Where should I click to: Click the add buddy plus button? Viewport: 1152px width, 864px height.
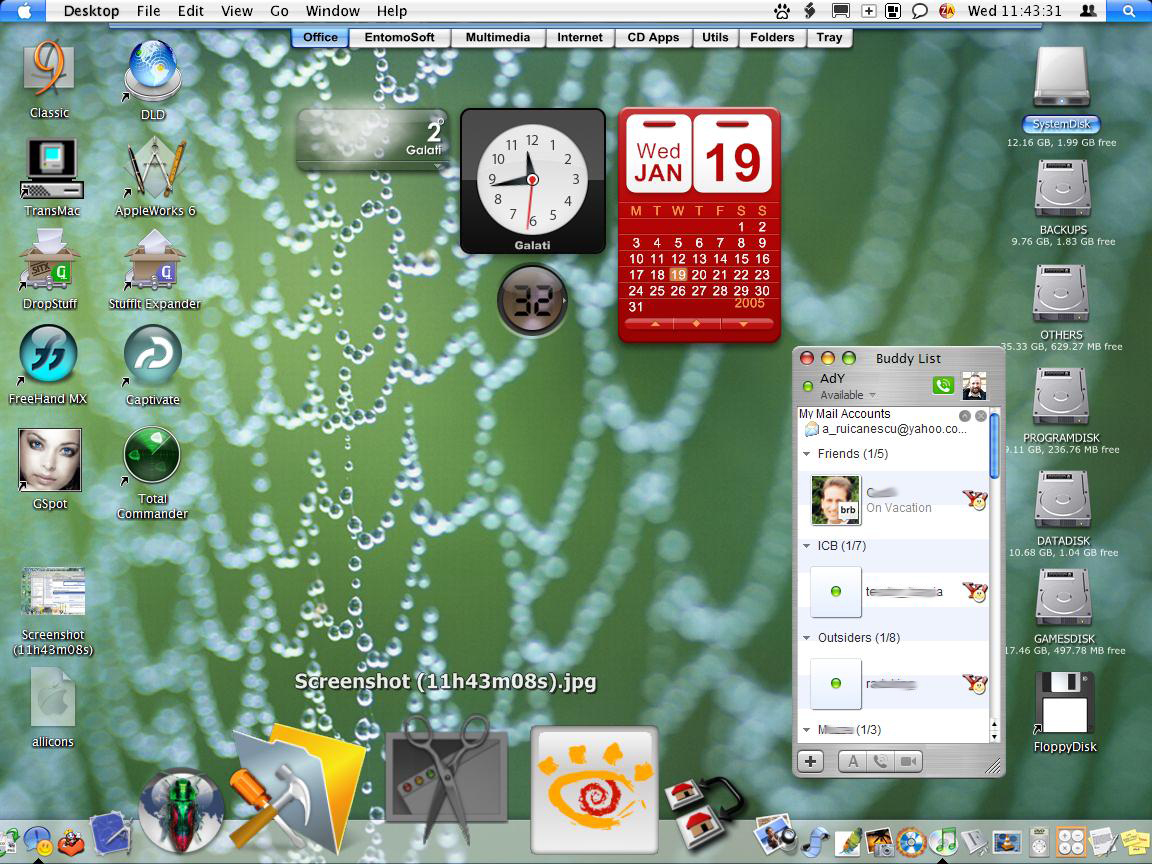pyautogui.click(x=810, y=762)
